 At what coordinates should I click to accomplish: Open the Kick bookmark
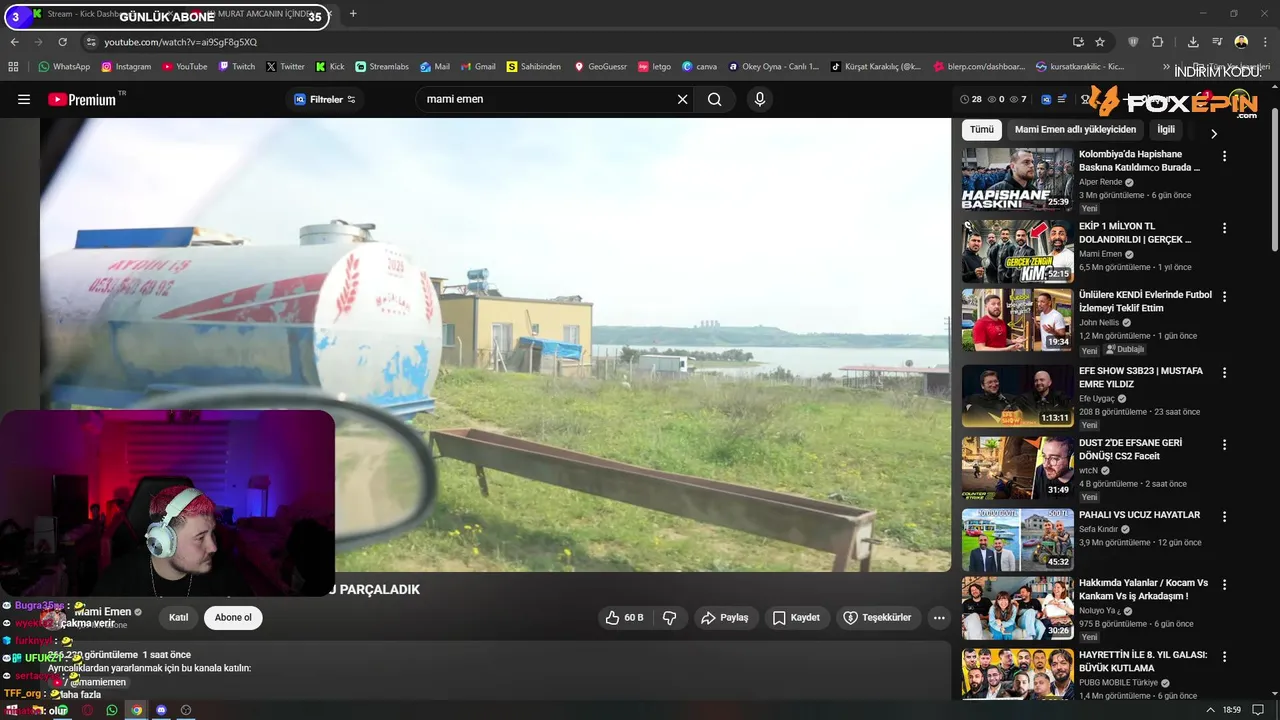tap(330, 67)
